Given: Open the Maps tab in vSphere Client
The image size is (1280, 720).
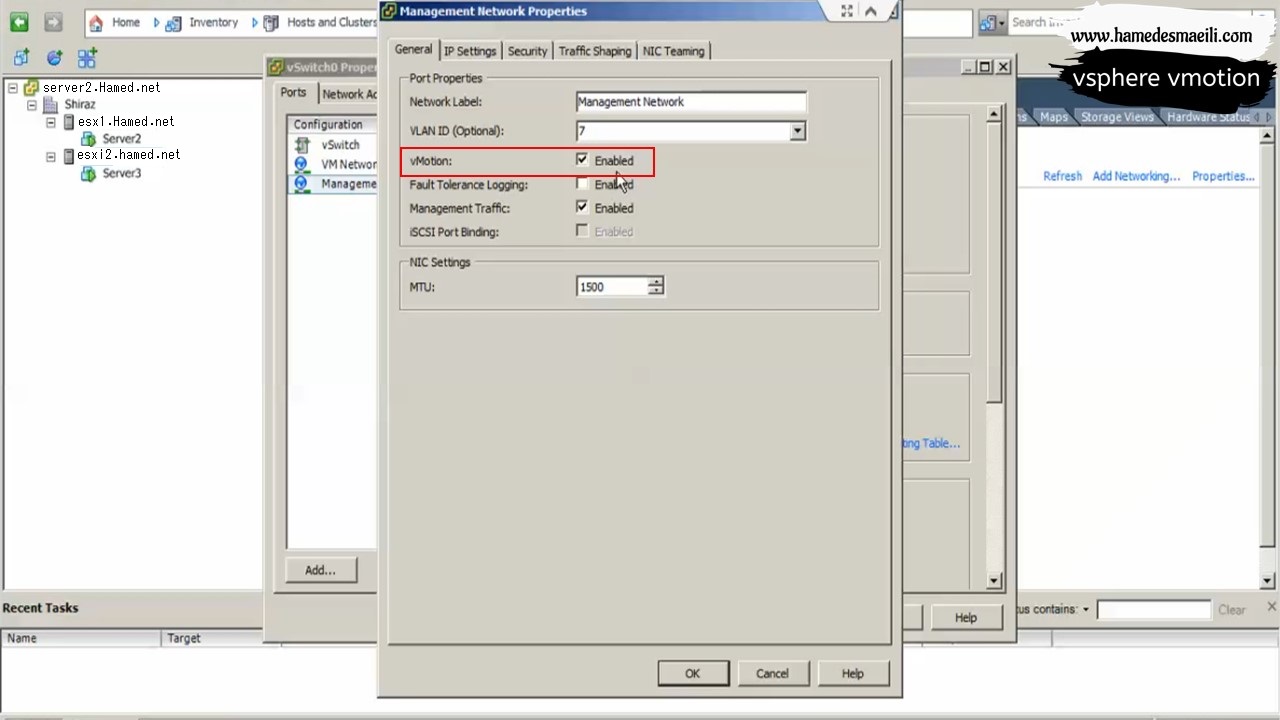Looking at the screenshot, I should point(1053,117).
